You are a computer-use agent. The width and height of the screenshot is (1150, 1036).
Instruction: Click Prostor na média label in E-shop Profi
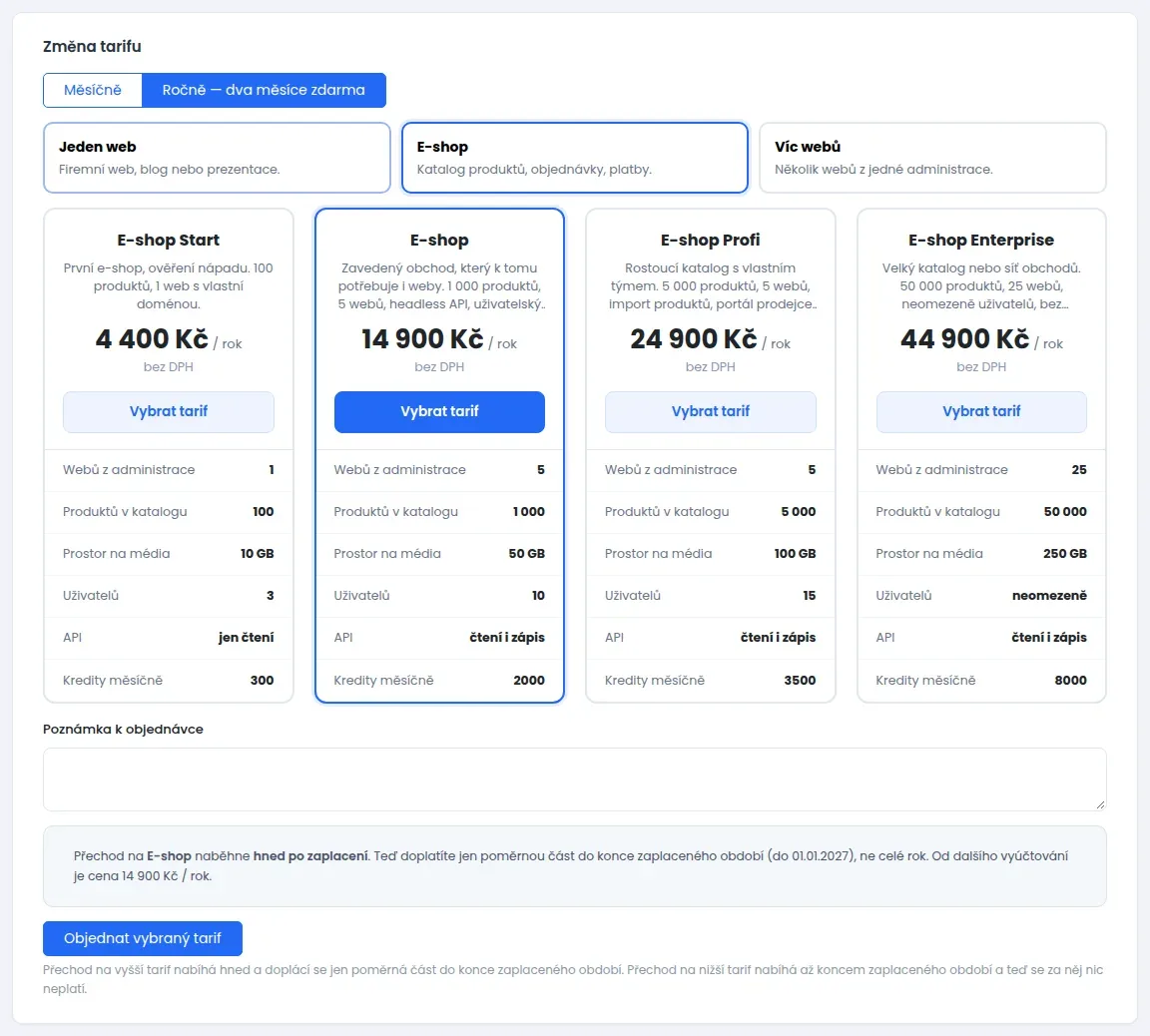659,554
